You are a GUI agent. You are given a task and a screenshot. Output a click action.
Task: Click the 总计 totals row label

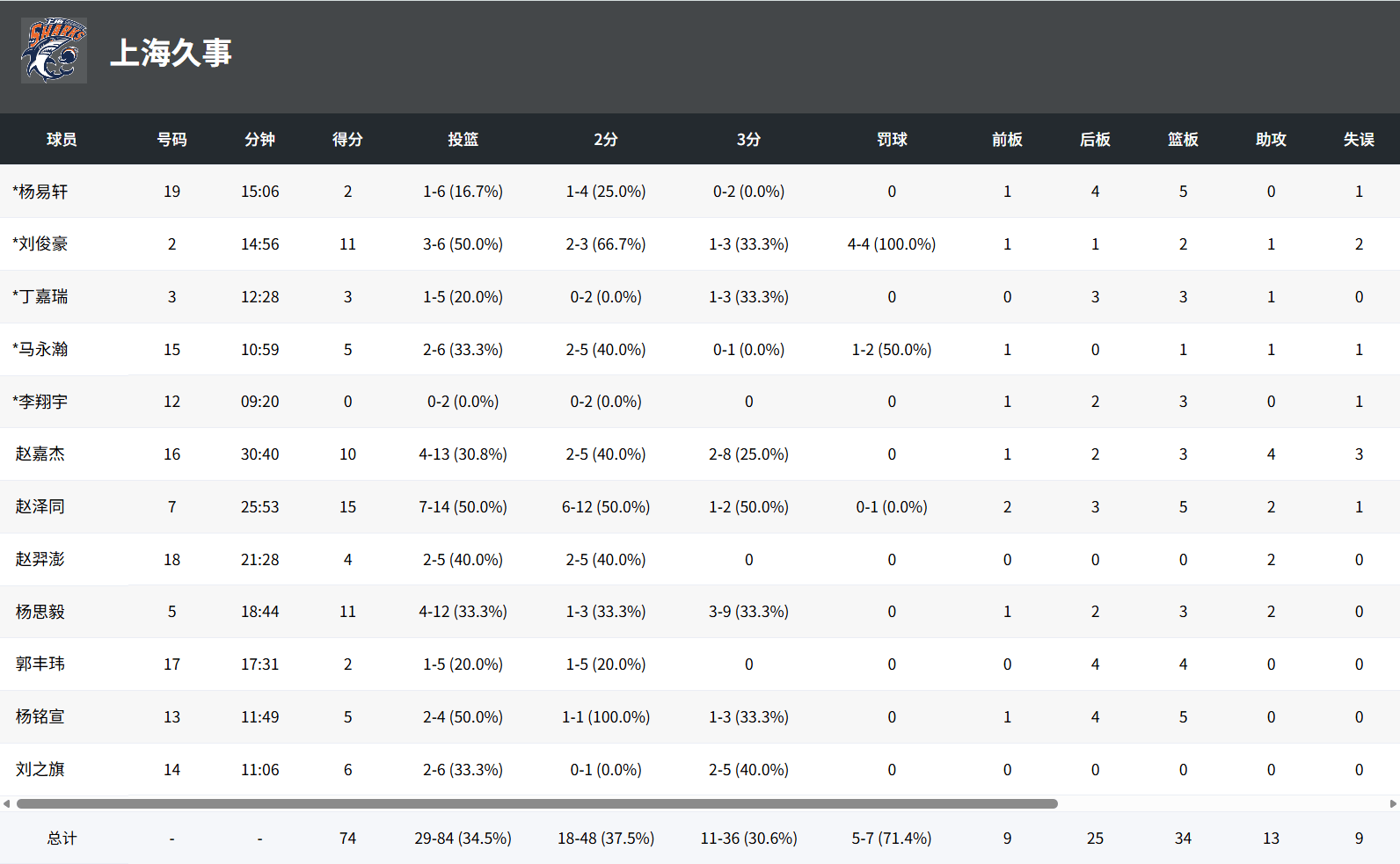(62, 839)
